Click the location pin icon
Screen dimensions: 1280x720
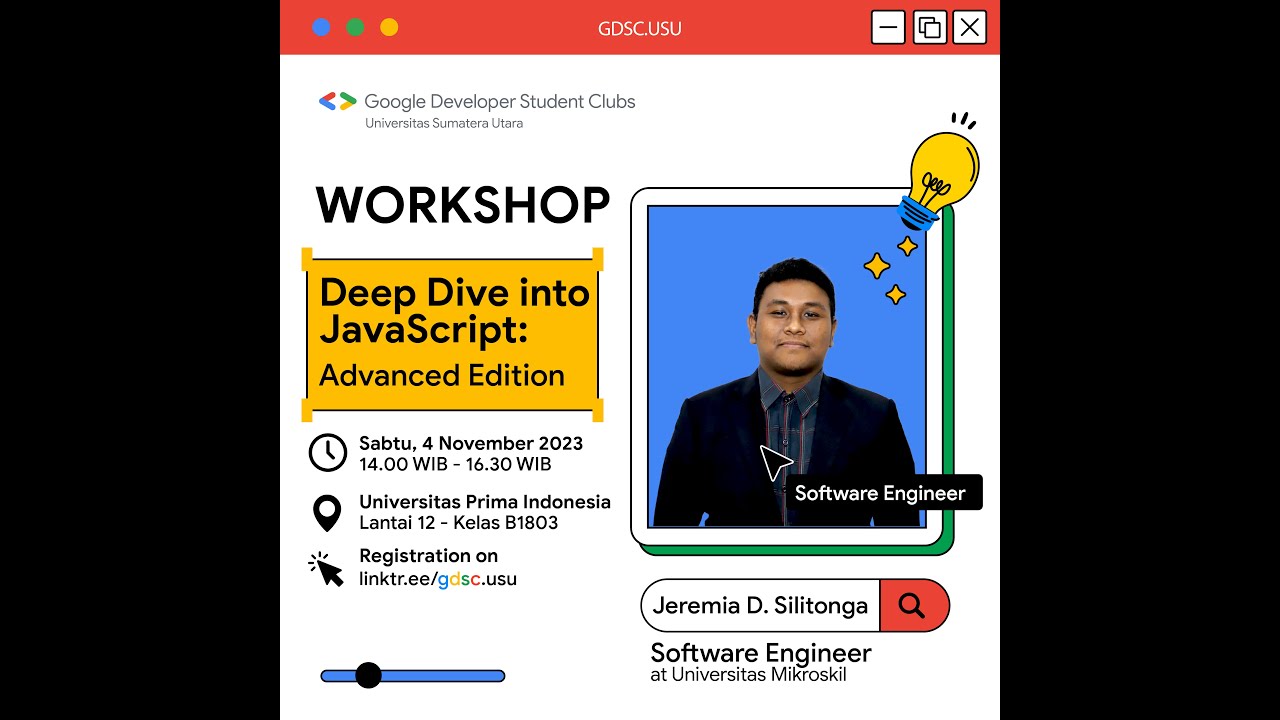[327, 513]
